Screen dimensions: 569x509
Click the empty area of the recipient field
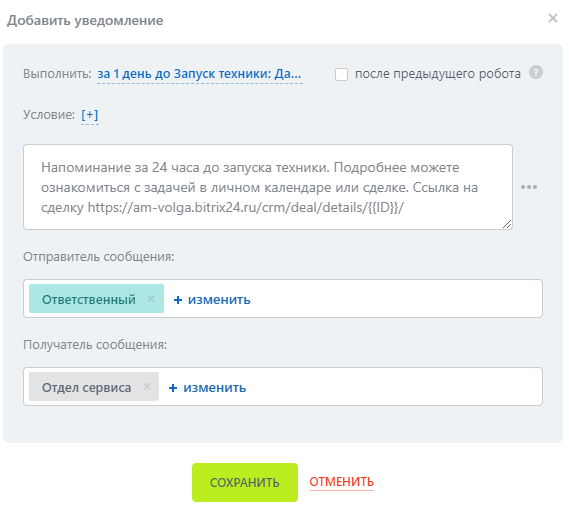(x=394, y=386)
